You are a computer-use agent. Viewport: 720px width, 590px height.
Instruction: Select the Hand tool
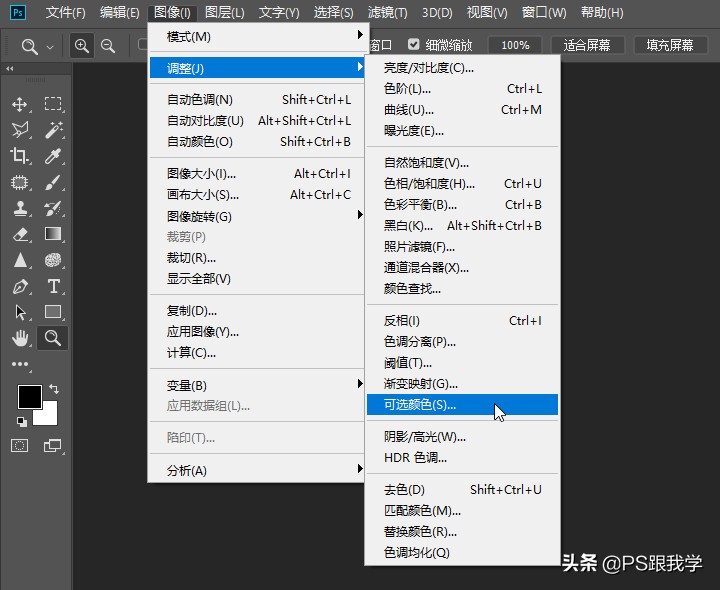[20, 338]
